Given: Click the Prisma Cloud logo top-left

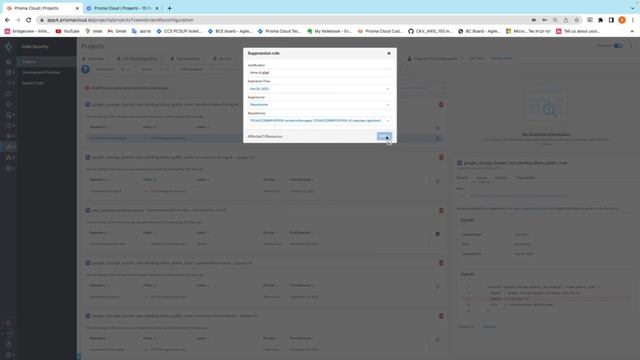Looking at the screenshot, I should coord(9,47).
